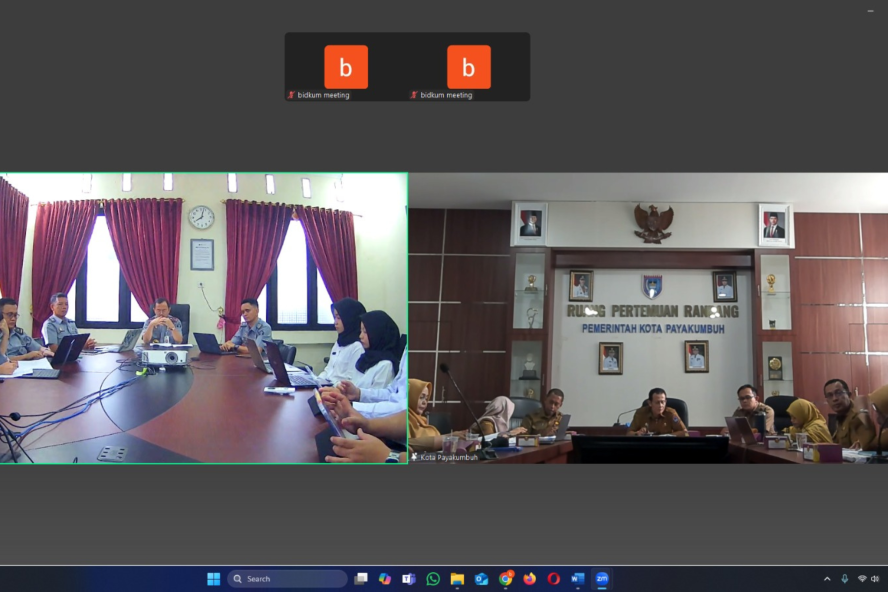This screenshot has width=888, height=592.
Task: Open File Explorer from the taskbar
Action: point(457,579)
